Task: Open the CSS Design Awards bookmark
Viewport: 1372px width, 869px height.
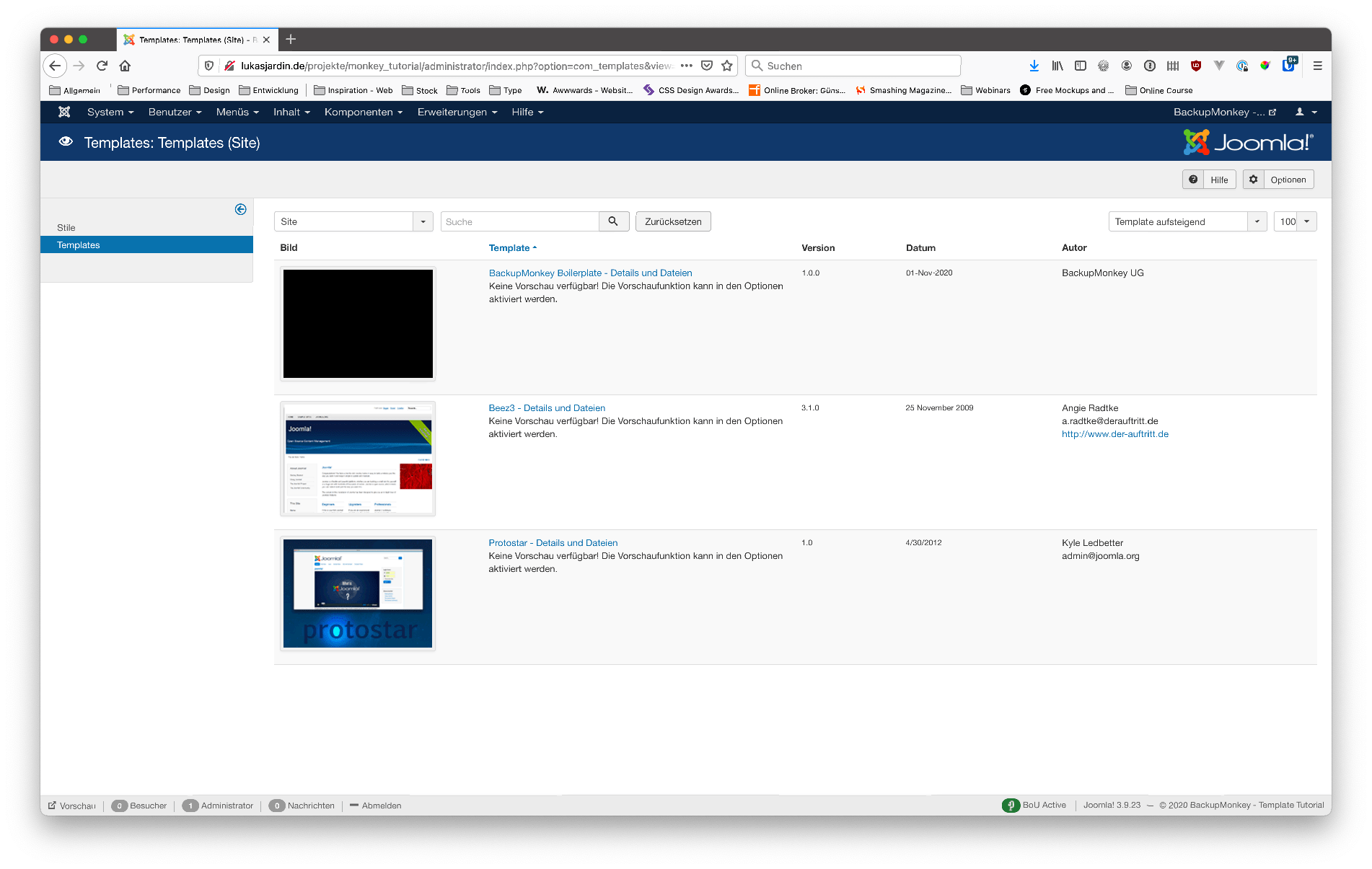Action: (691, 90)
